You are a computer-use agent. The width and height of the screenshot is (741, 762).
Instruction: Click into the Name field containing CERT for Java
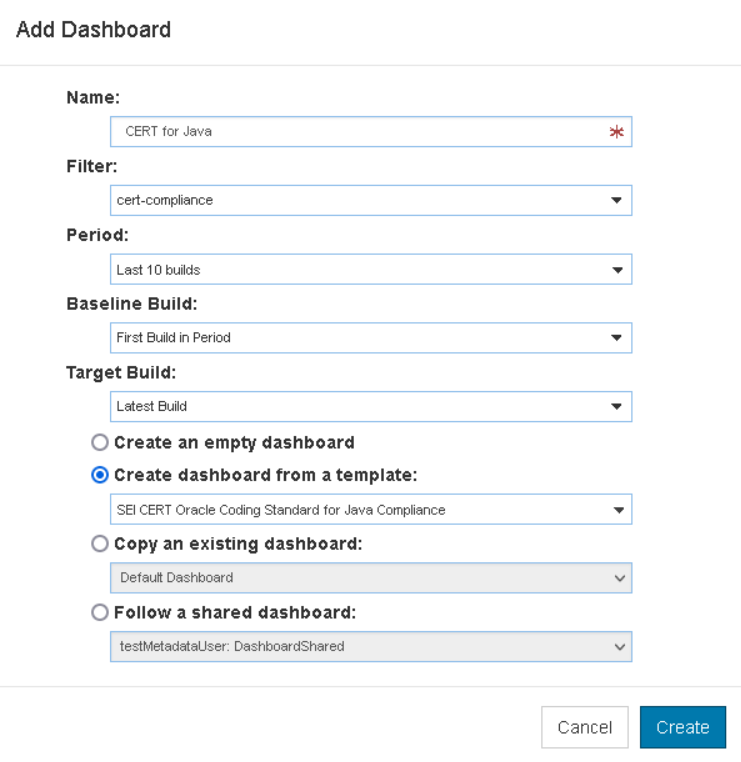pos(371,131)
